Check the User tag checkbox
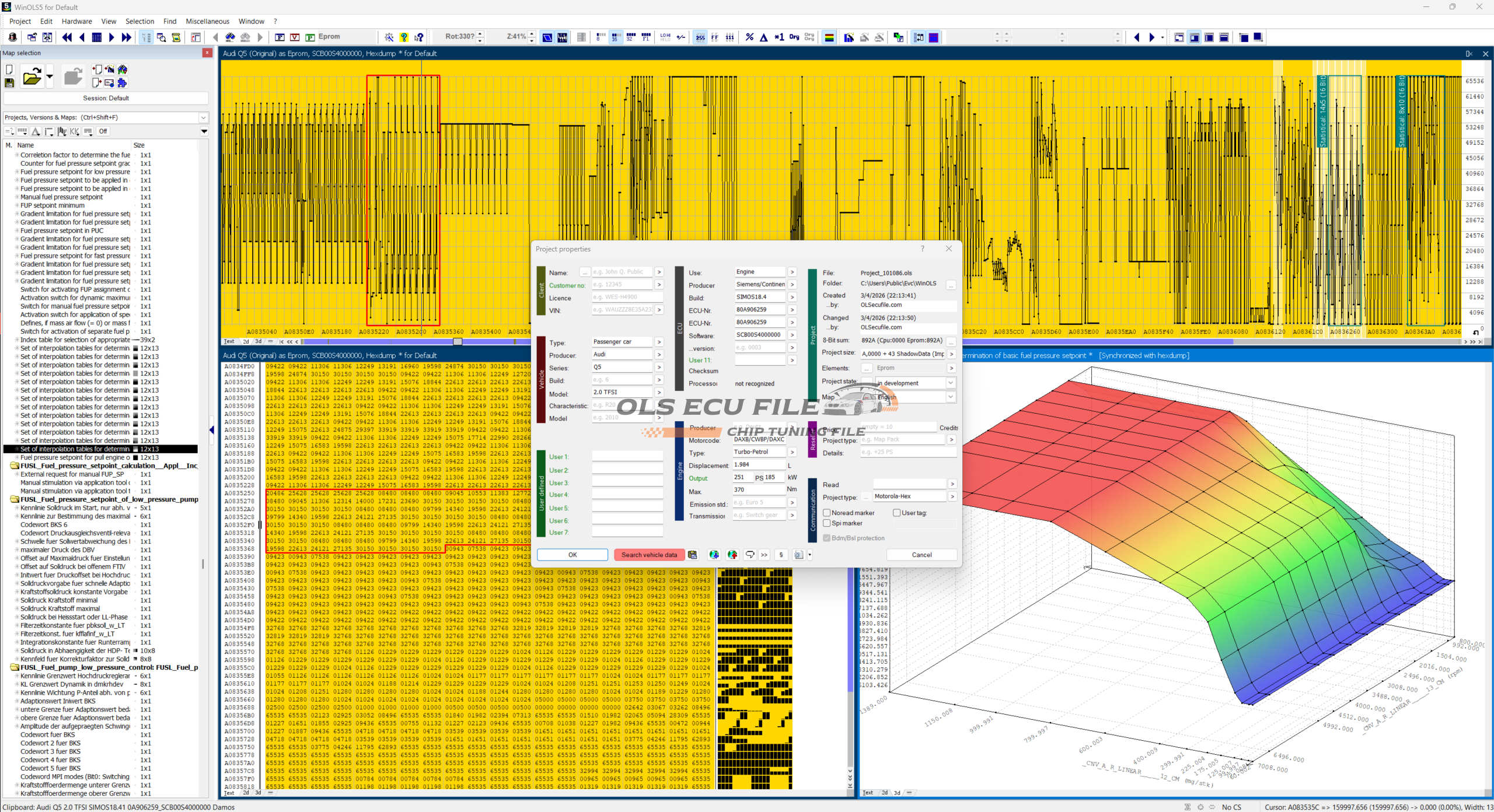This screenshot has height=812, width=1494. [896, 513]
